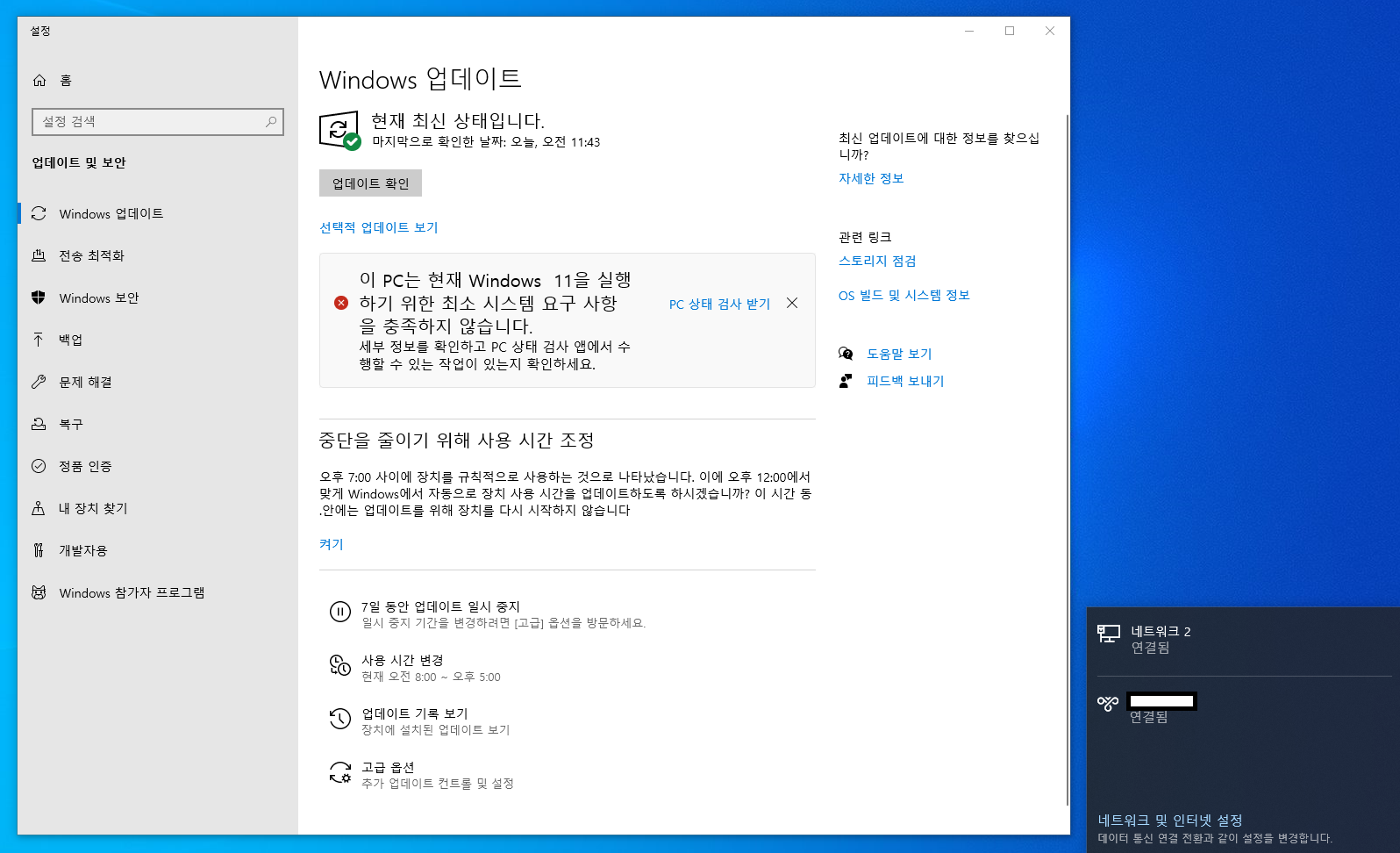Image resolution: width=1400 pixels, height=853 pixels.
Task: Click the 개발자용 tools icon
Action: pos(39,550)
